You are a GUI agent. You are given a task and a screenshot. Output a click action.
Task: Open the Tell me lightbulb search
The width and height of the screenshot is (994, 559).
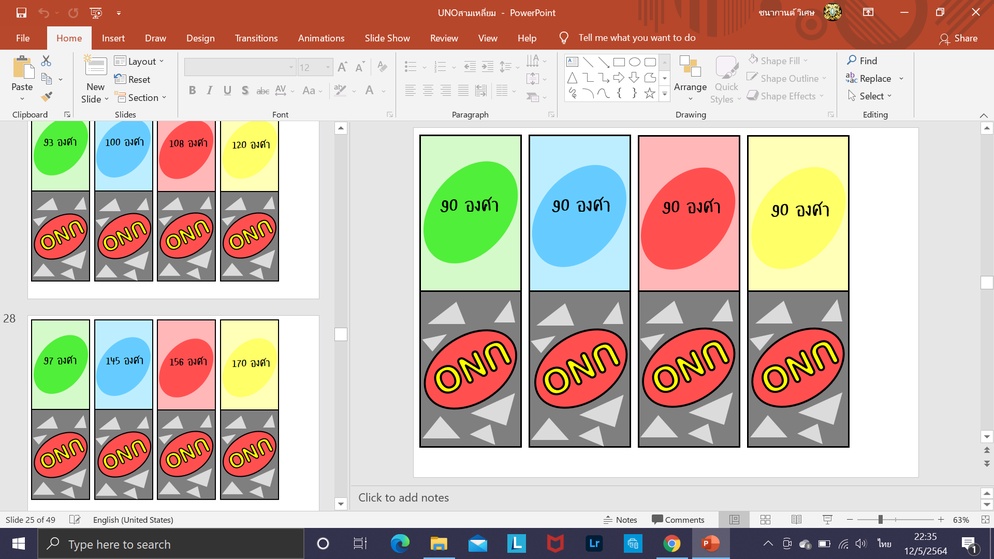pos(564,38)
